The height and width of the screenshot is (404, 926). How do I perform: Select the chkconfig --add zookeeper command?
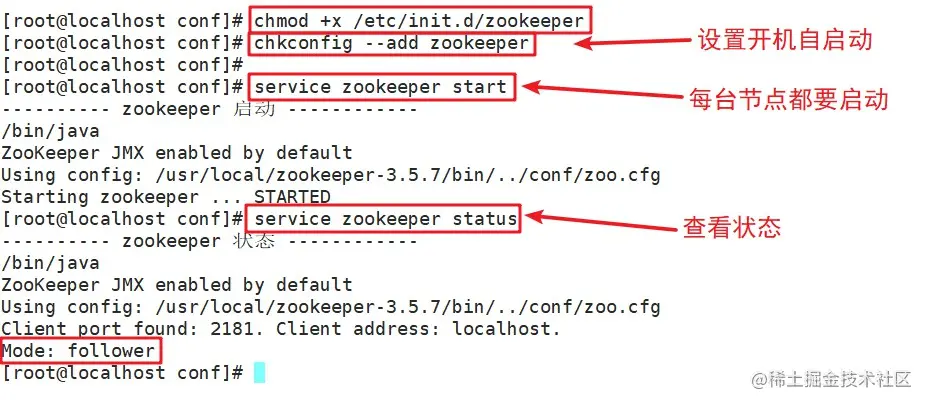(392, 44)
